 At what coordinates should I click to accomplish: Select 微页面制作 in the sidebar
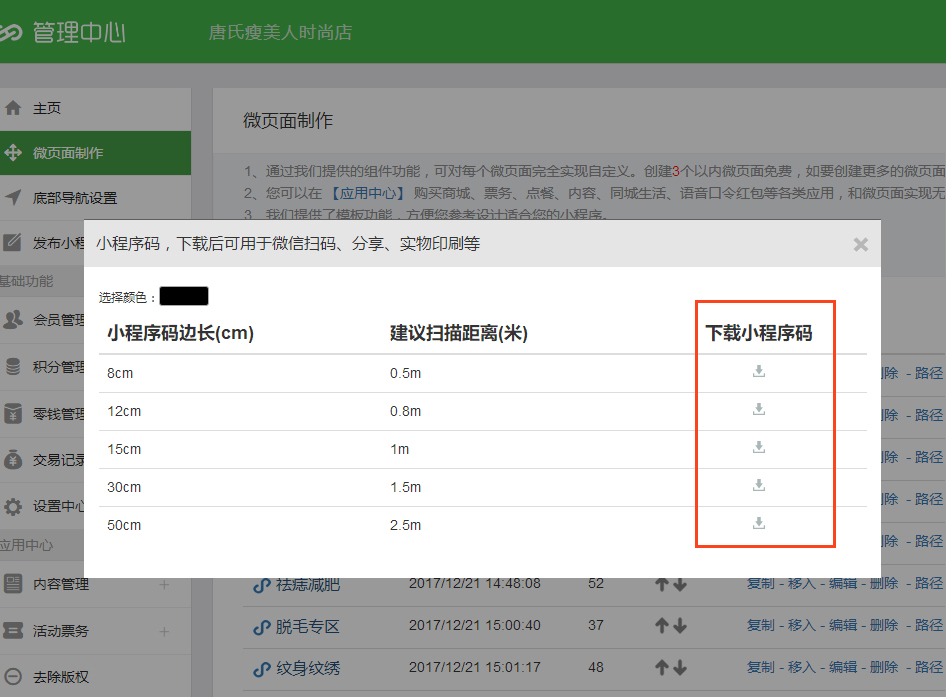coord(67,153)
